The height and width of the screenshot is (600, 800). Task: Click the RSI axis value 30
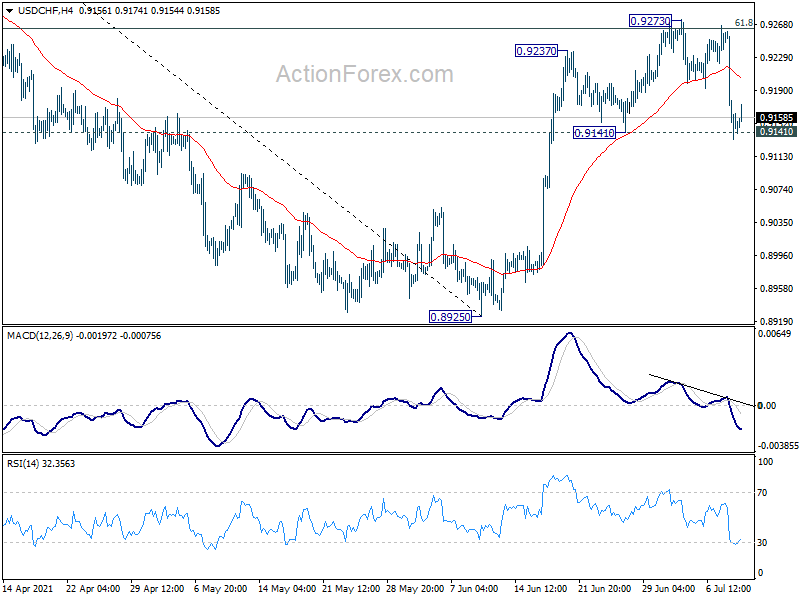[x=762, y=542]
